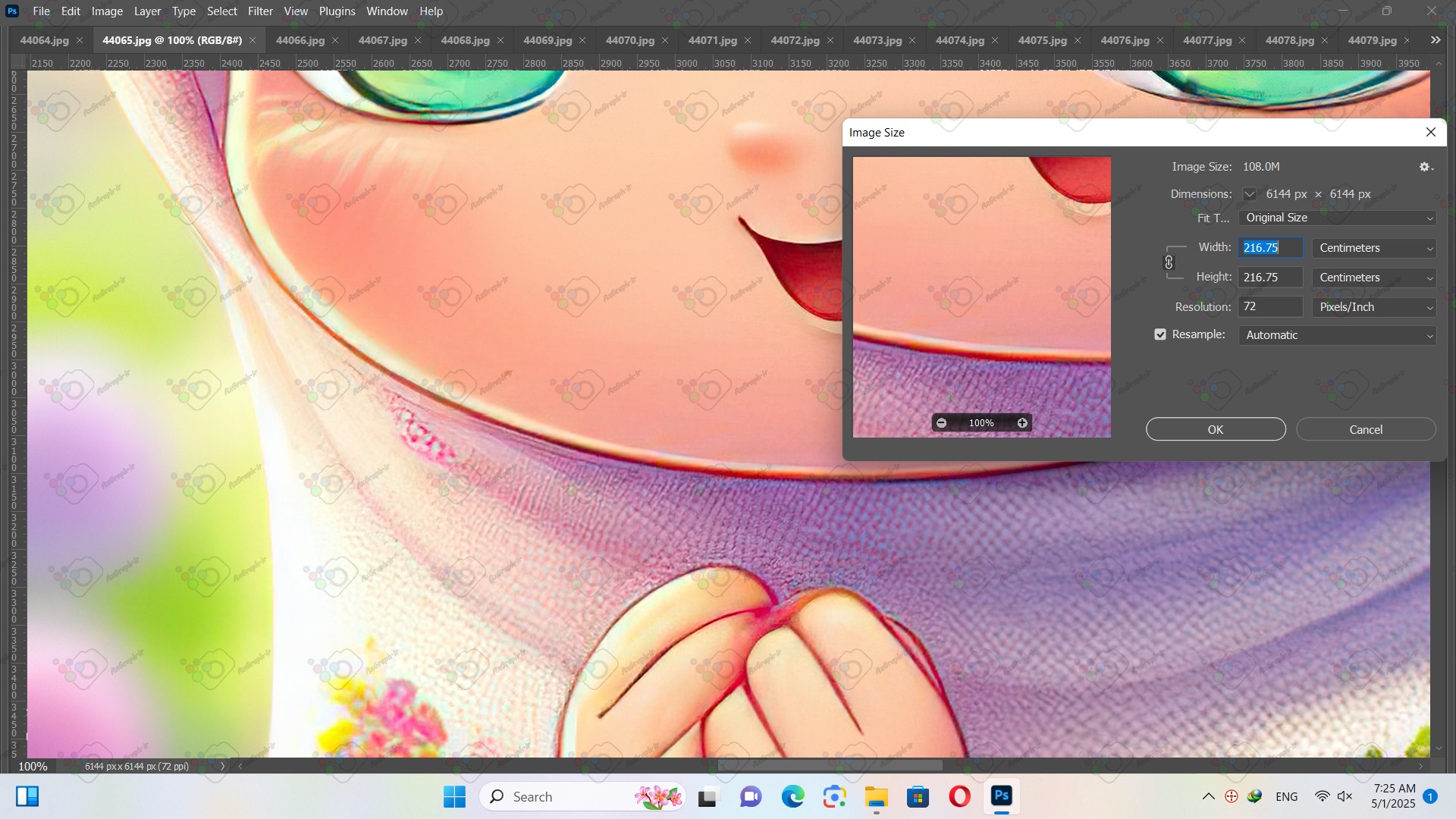The height and width of the screenshot is (819, 1456).
Task: Launch Opera browser from taskbar
Action: 959,796
